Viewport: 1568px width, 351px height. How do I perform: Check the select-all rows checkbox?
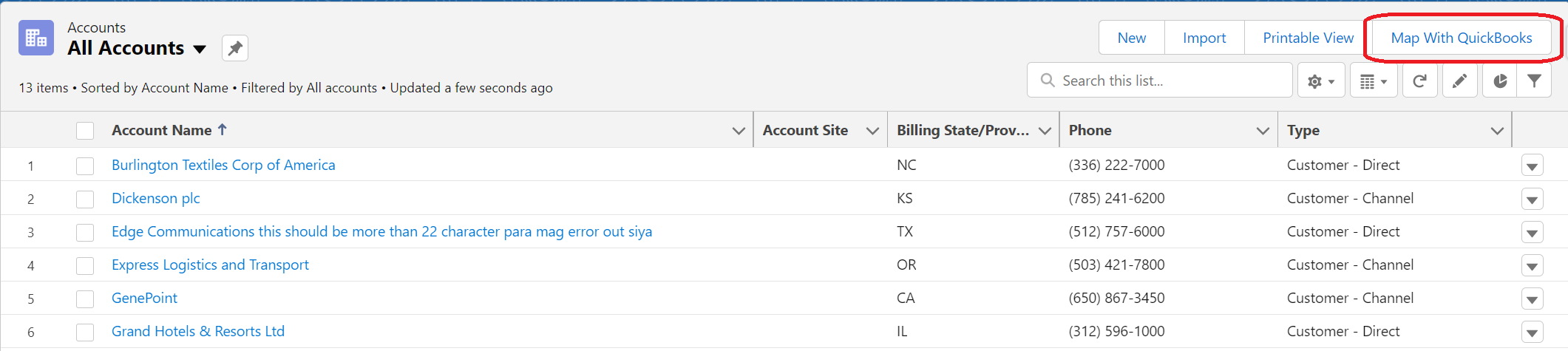[x=85, y=131]
